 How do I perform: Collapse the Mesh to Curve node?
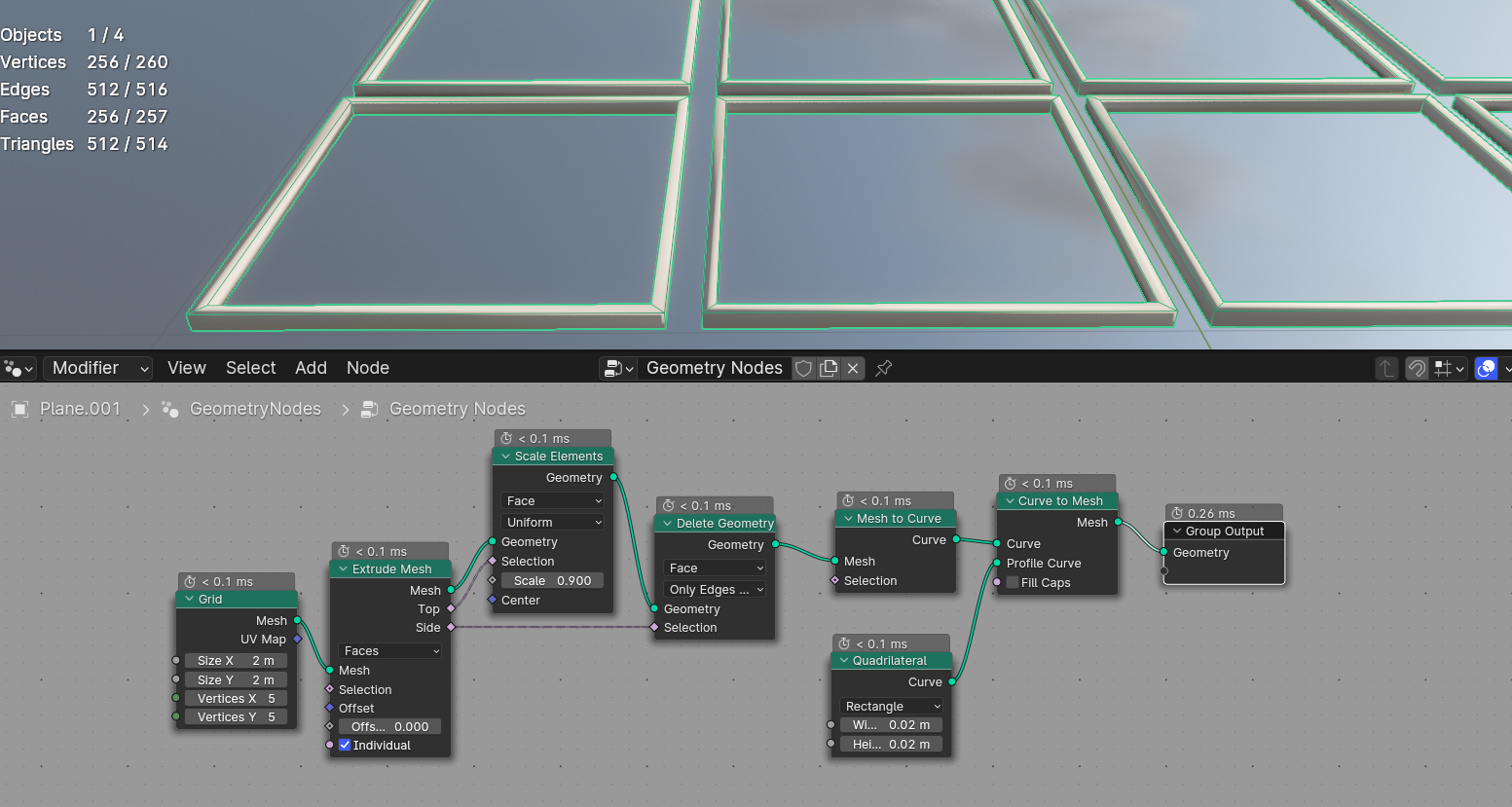tap(848, 519)
